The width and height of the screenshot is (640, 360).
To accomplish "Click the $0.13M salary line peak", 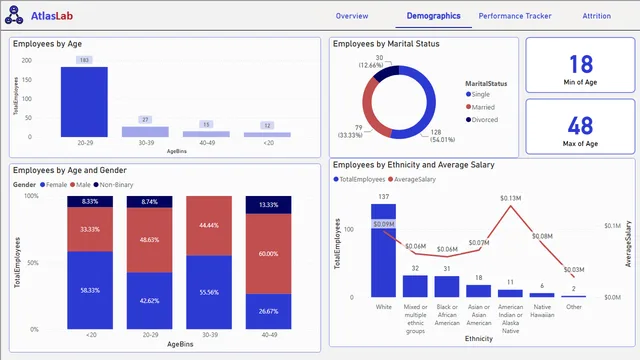I will coord(510,206).
